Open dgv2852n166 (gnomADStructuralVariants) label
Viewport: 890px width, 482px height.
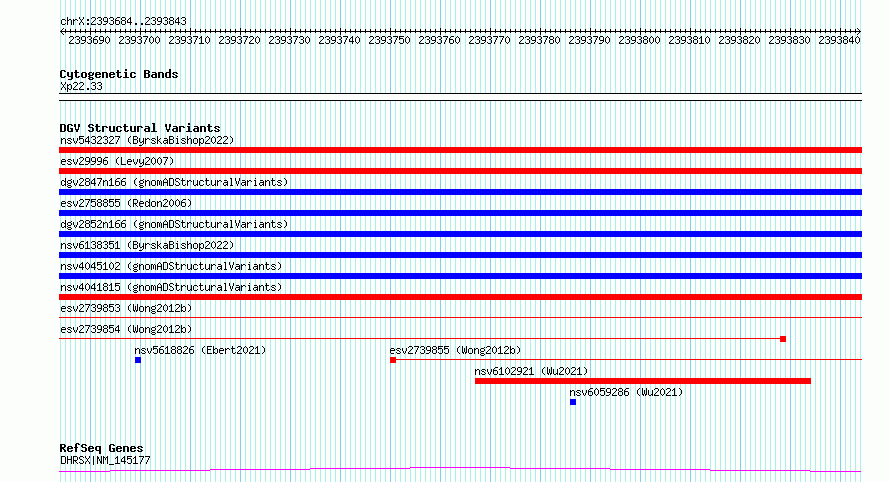(174, 224)
